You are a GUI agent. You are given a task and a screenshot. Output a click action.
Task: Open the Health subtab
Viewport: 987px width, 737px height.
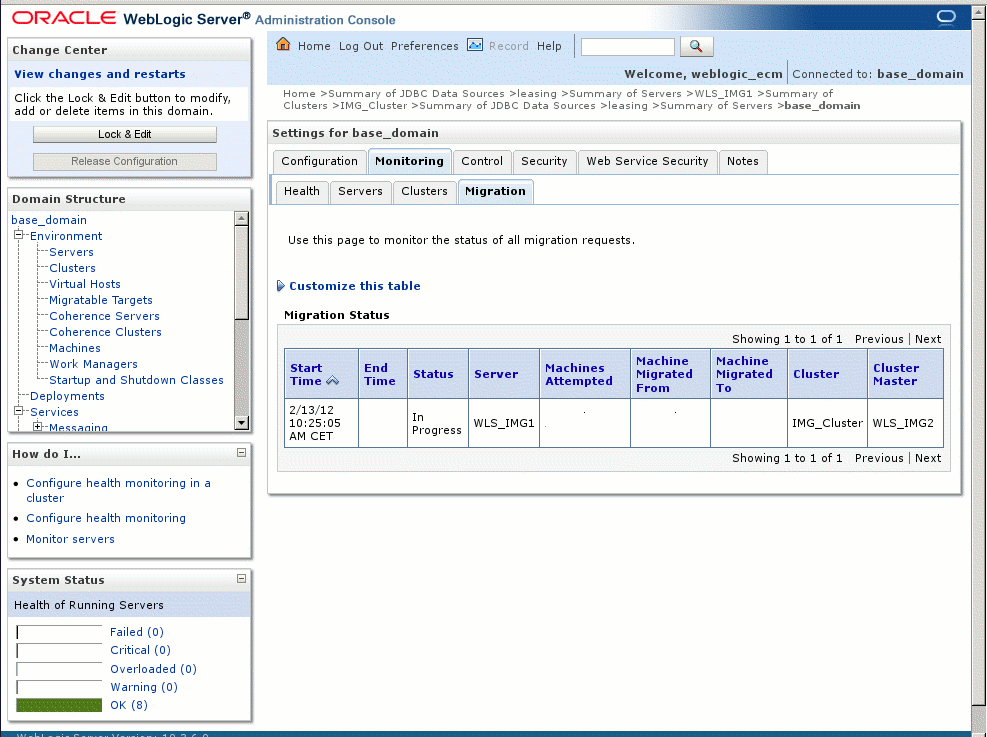click(x=301, y=191)
